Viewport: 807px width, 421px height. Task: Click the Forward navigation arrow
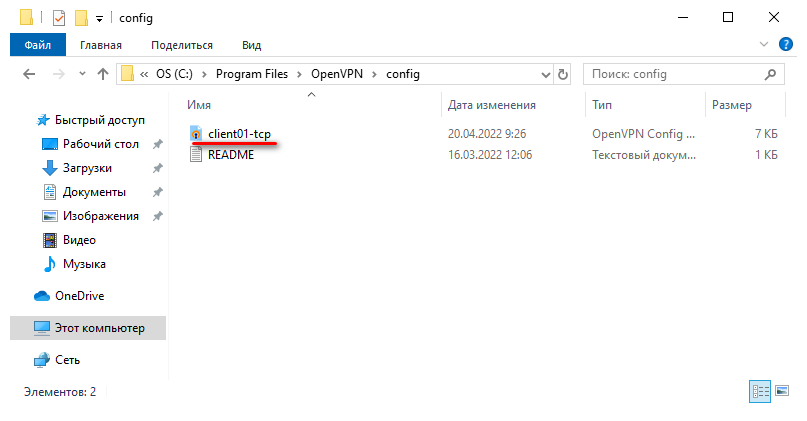tap(59, 74)
